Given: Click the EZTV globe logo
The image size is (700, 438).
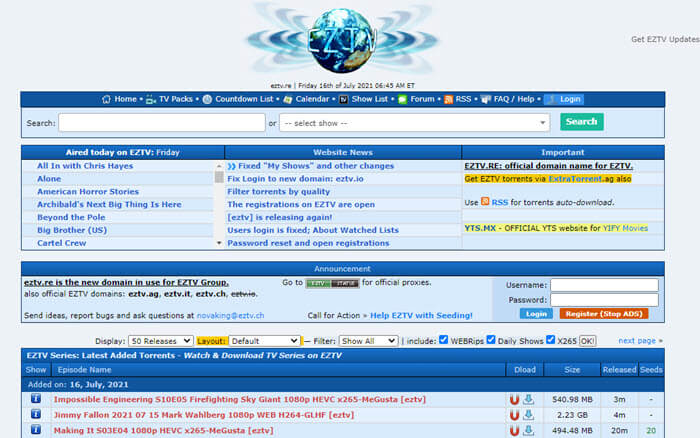Looking at the screenshot, I should pyautogui.click(x=342, y=40).
